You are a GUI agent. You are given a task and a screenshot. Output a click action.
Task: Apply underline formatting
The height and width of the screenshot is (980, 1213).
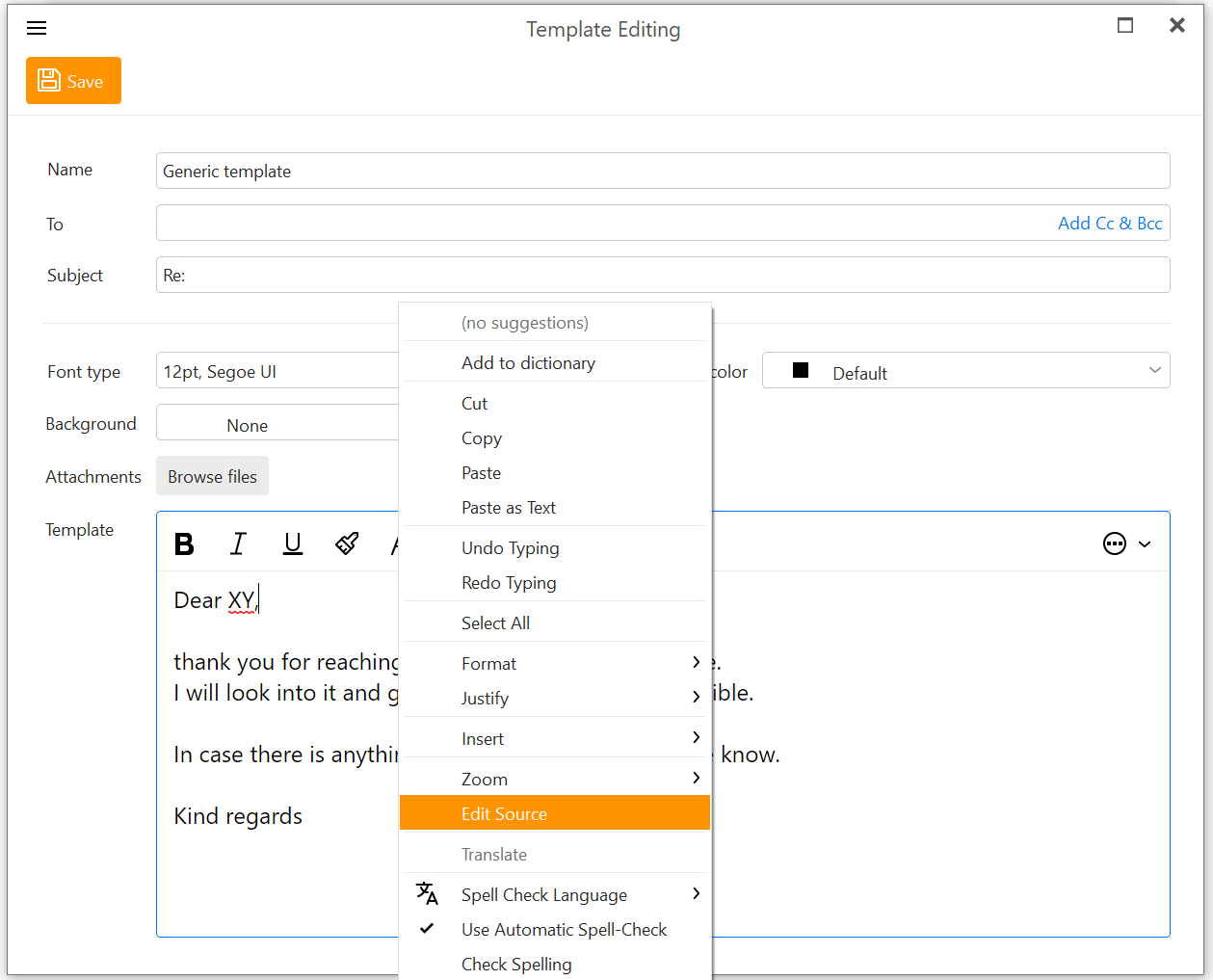[x=293, y=544]
